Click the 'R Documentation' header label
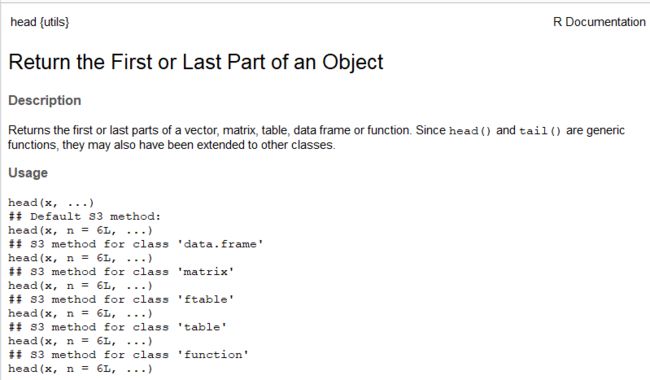The image size is (650, 380). click(599, 22)
